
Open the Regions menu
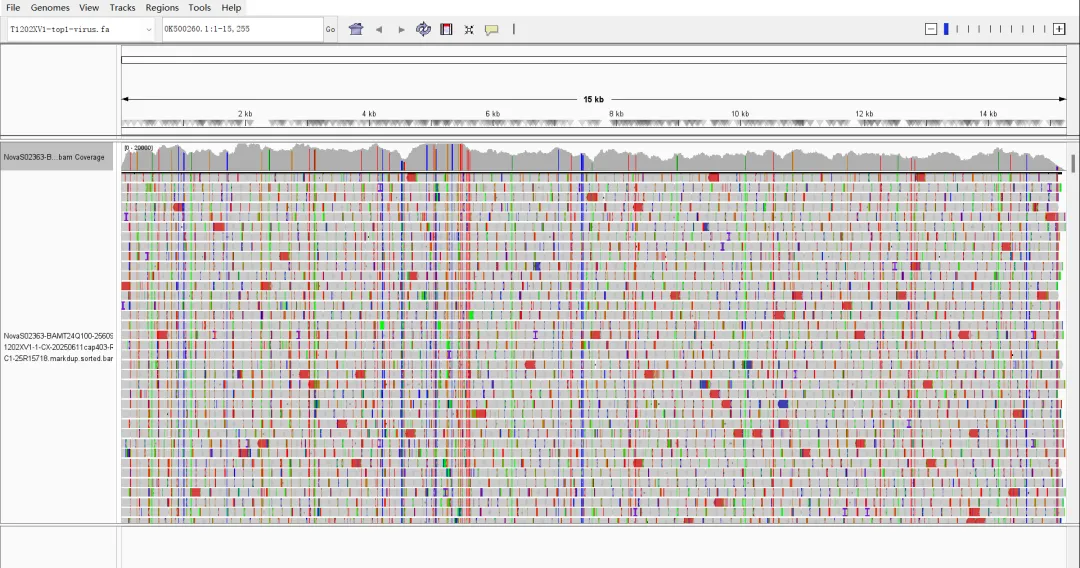[x=162, y=7]
